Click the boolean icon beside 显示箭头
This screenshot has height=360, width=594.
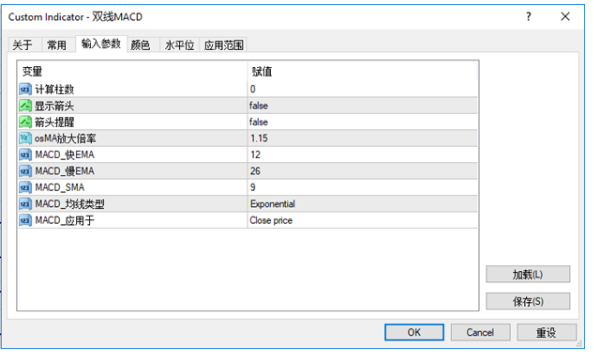tap(25, 106)
